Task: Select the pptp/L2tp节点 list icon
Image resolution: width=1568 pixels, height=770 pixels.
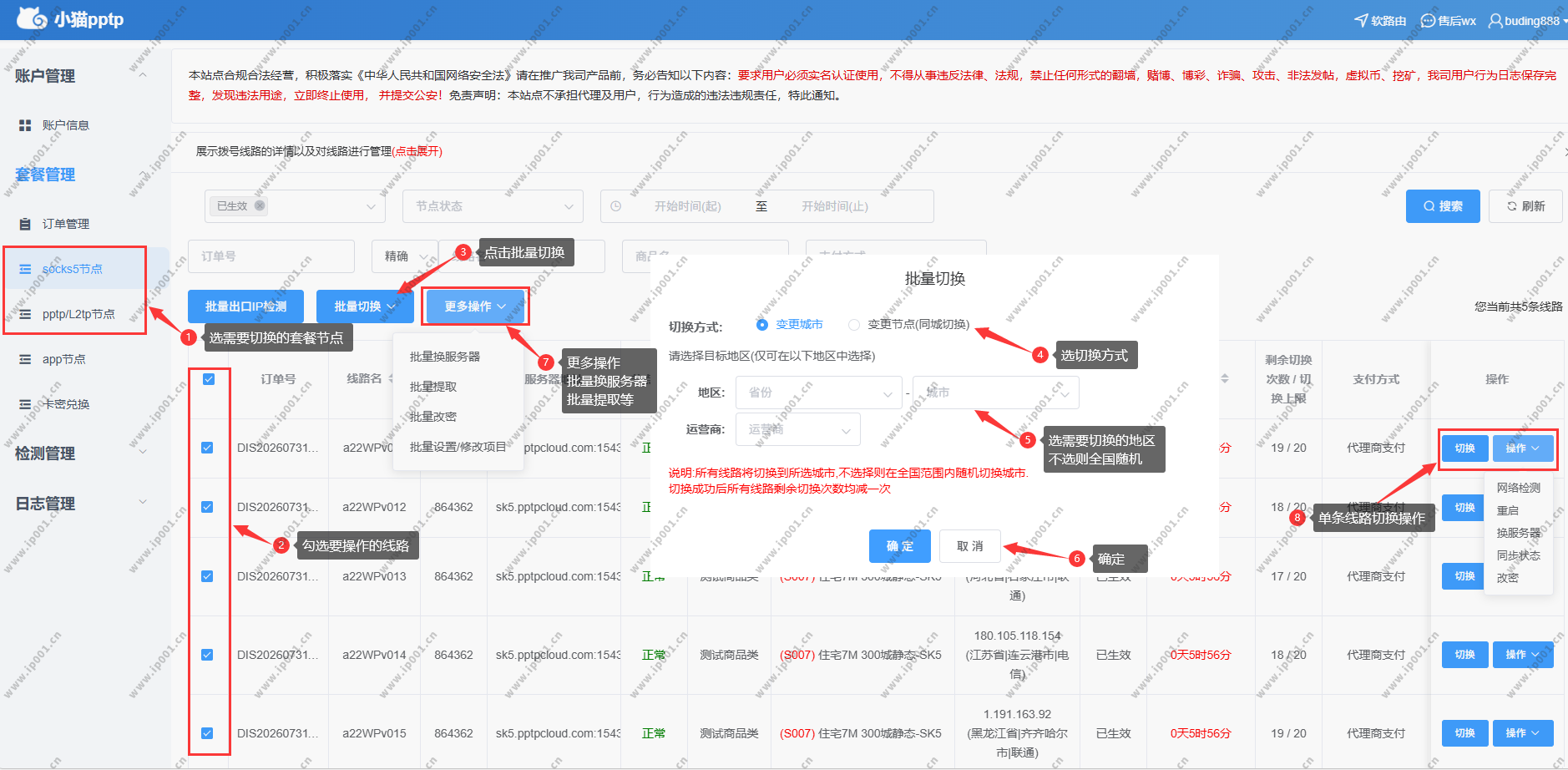Action: [x=25, y=314]
